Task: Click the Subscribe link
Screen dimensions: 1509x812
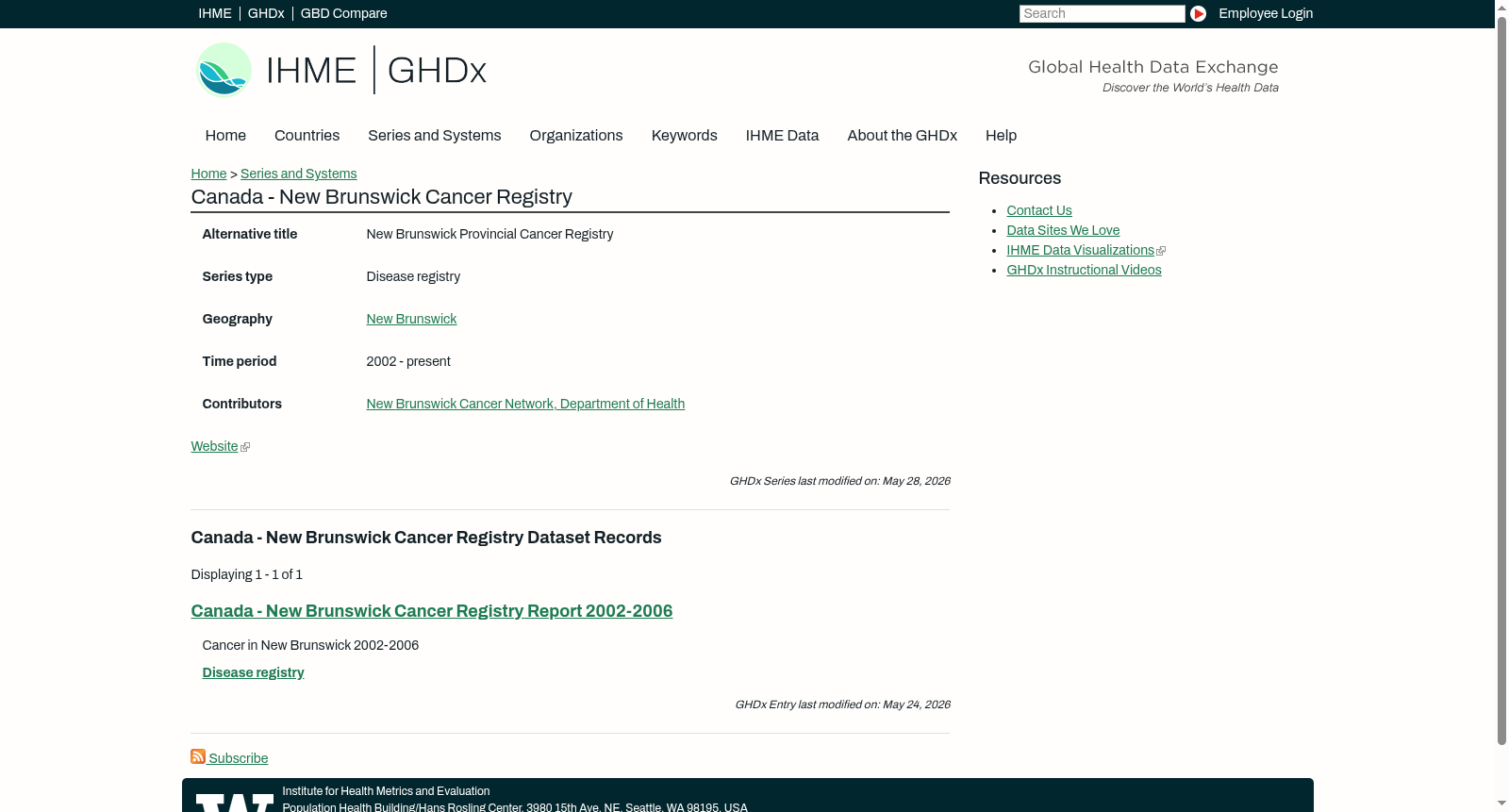Action: [238, 758]
